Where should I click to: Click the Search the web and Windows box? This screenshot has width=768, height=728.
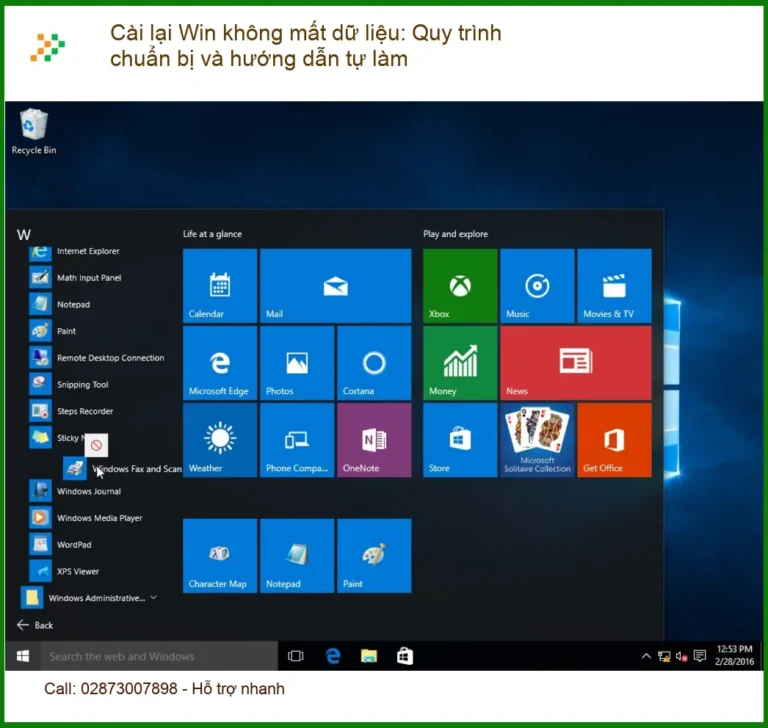[159, 656]
